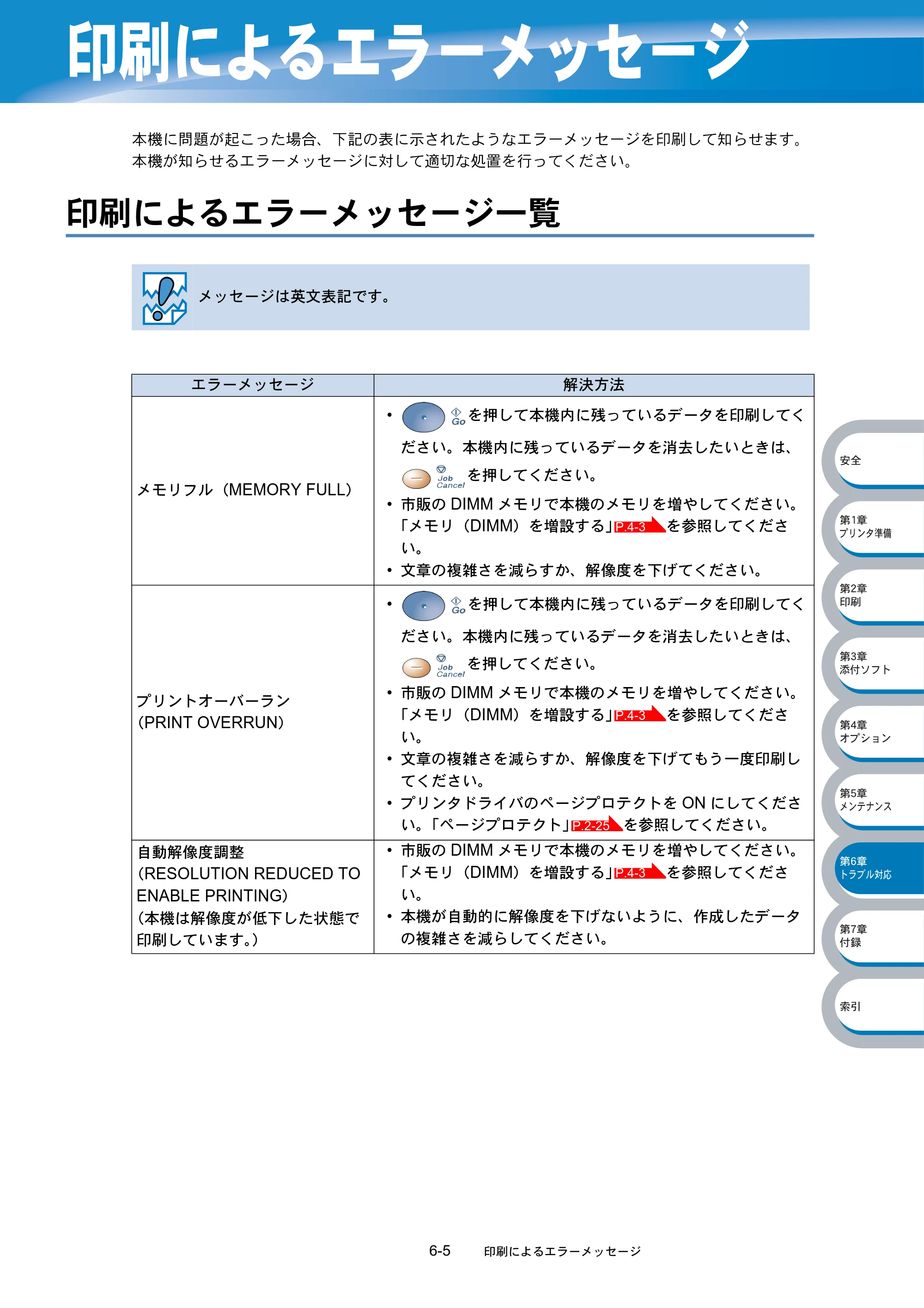Follow P.4-3 link in MEMORY FULL row

pos(639,526)
